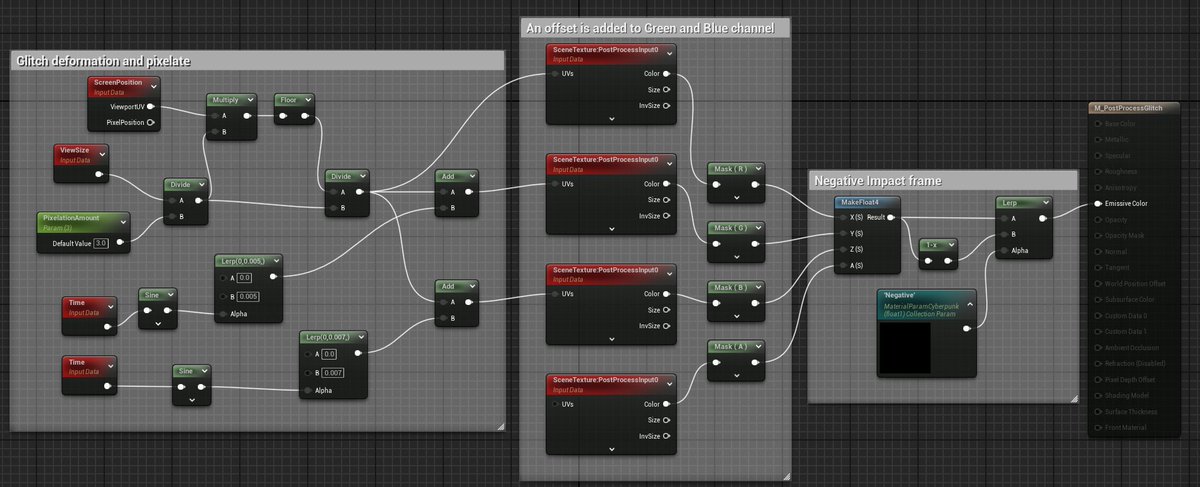1200x487 pixels.
Task: Expand the Floor node chevron
Action: coord(306,100)
